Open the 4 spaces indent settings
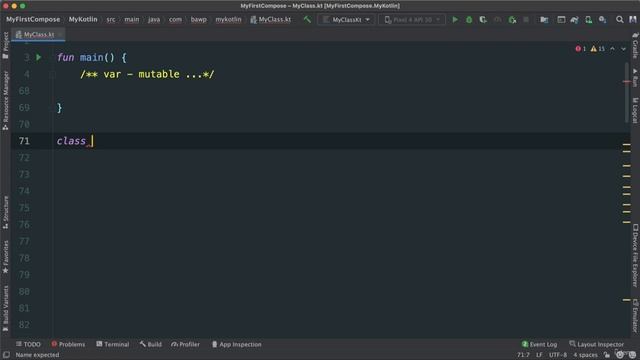Screen dimensions: 640x360 coord(585,355)
